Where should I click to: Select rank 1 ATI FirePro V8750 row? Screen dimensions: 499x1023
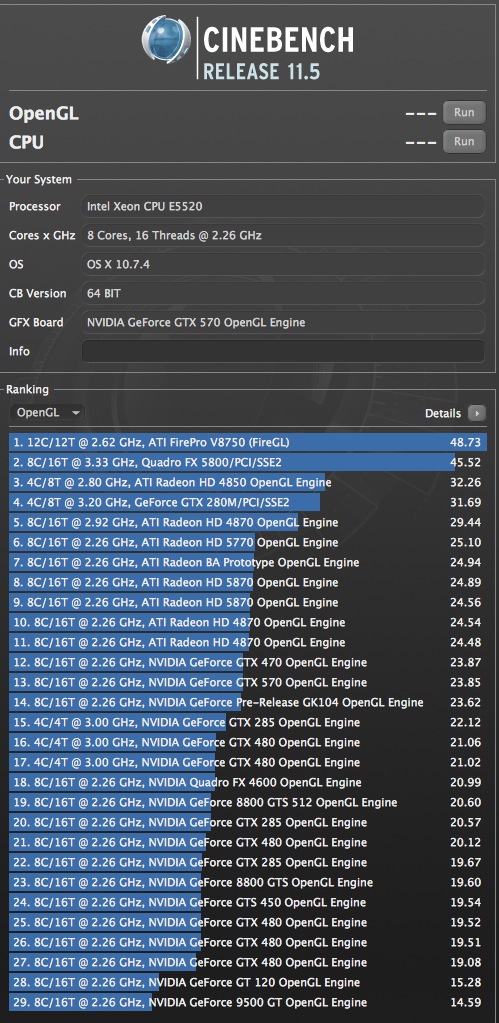[x=248, y=442]
